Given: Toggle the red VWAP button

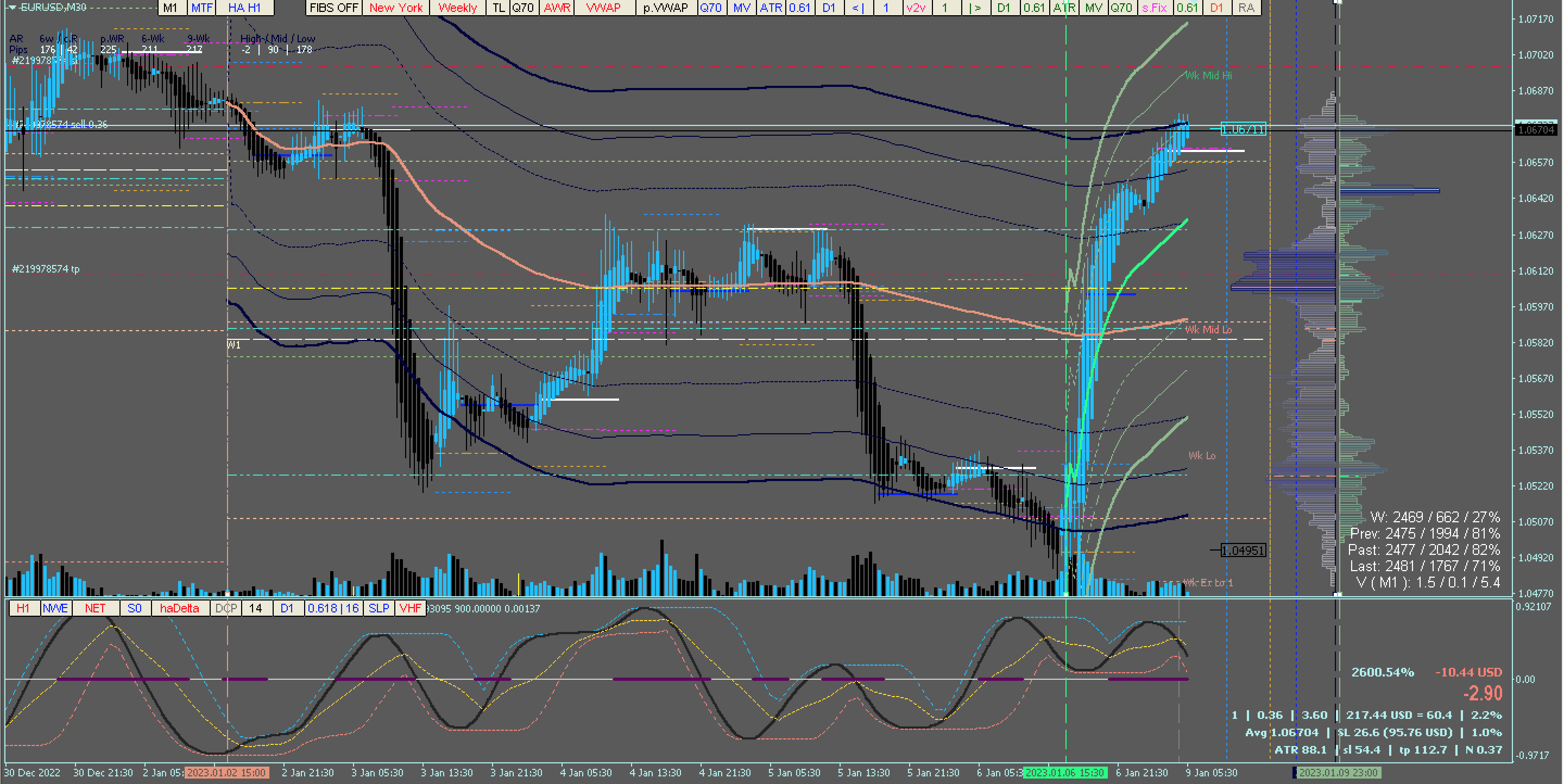Looking at the screenshot, I should [x=603, y=8].
